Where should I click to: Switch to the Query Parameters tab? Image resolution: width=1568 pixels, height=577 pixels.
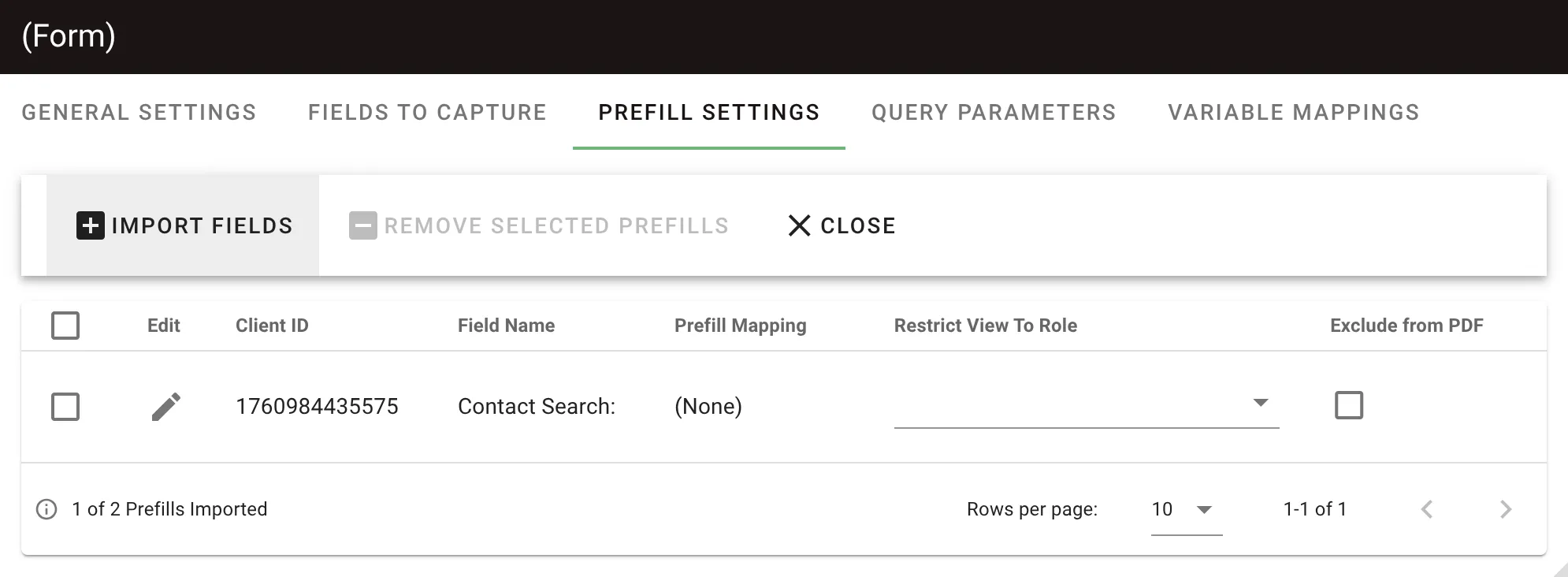coord(994,112)
